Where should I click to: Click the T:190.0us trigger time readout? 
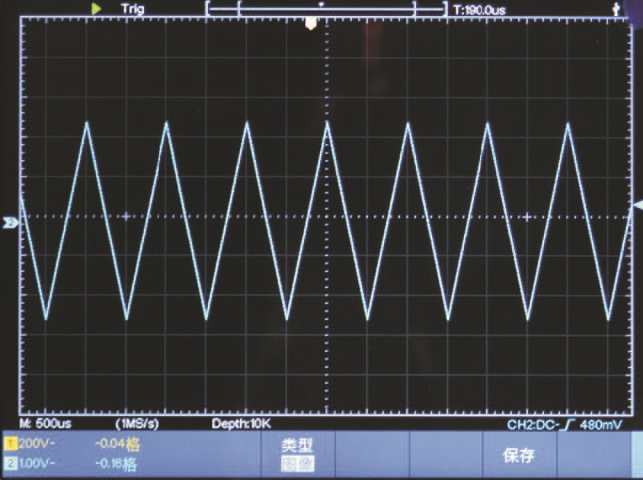[x=480, y=10]
